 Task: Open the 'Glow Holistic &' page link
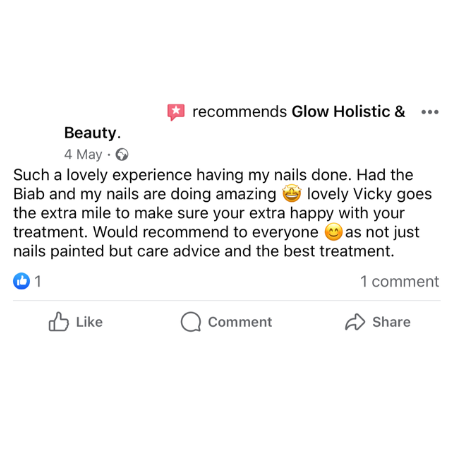click(x=348, y=112)
